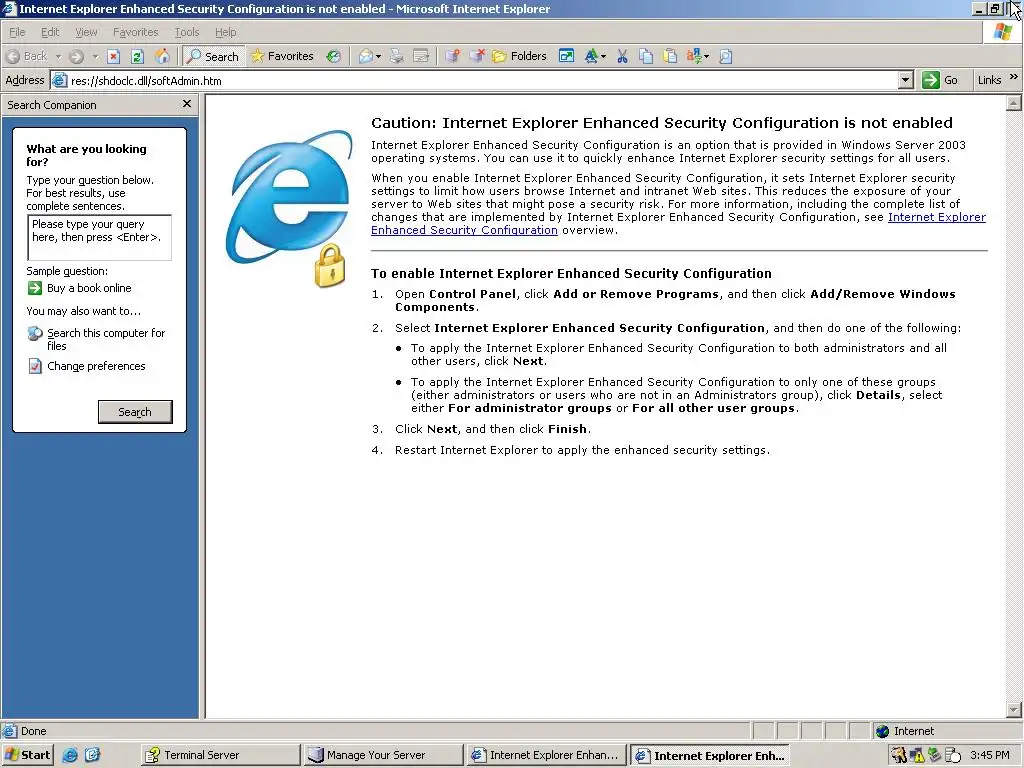1024x768 pixels.
Task: Open the Encoding dropdown arrow
Action: 707,57
